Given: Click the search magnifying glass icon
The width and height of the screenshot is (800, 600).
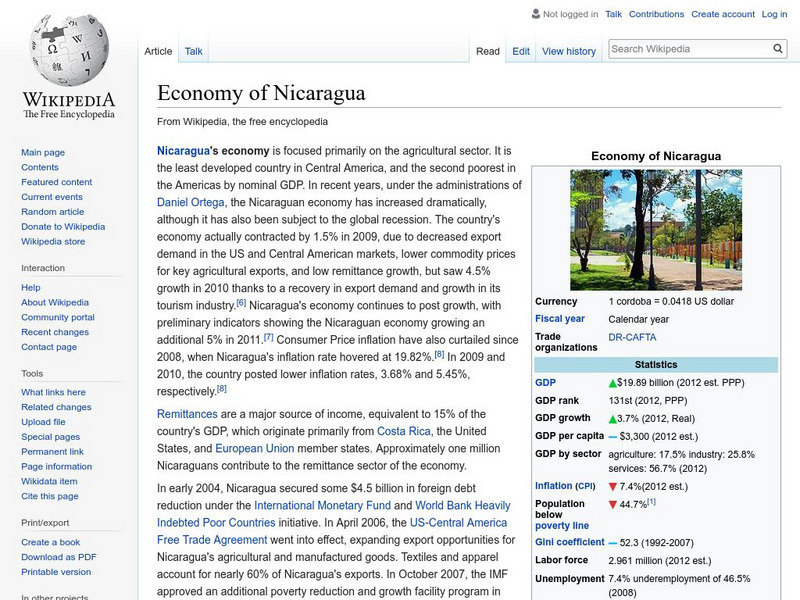Looking at the screenshot, I should [777, 47].
